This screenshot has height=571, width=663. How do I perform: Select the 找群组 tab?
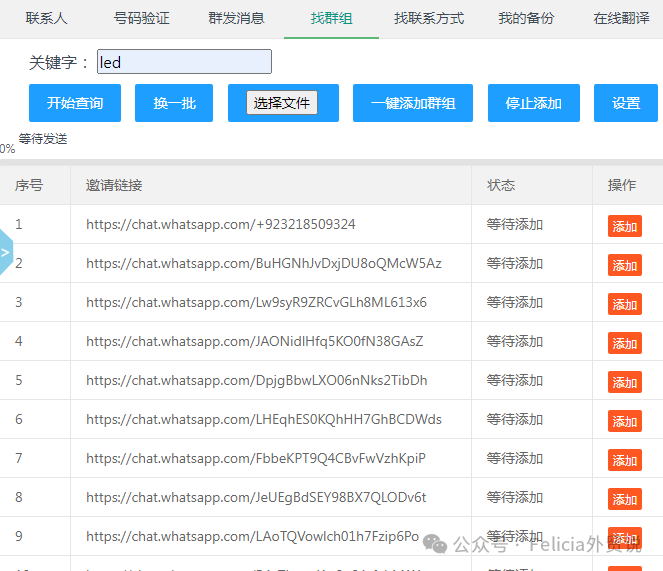[332, 19]
